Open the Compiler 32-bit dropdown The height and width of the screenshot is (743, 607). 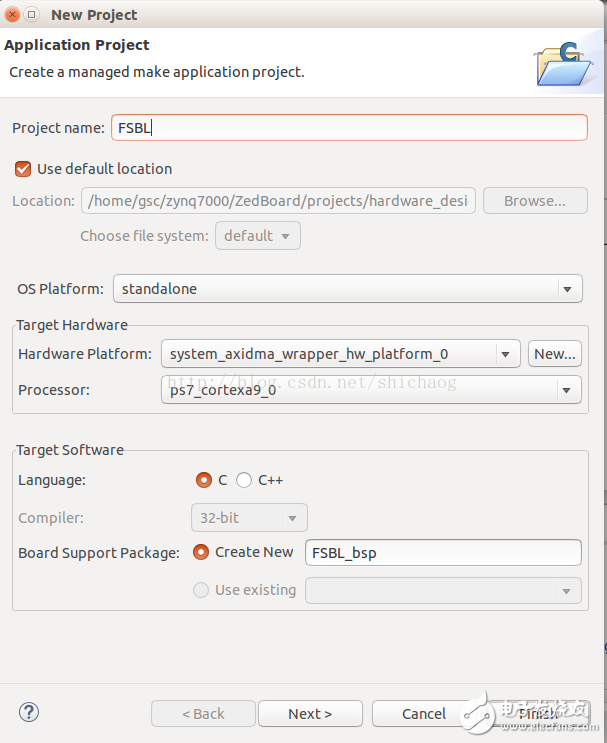click(x=249, y=518)
